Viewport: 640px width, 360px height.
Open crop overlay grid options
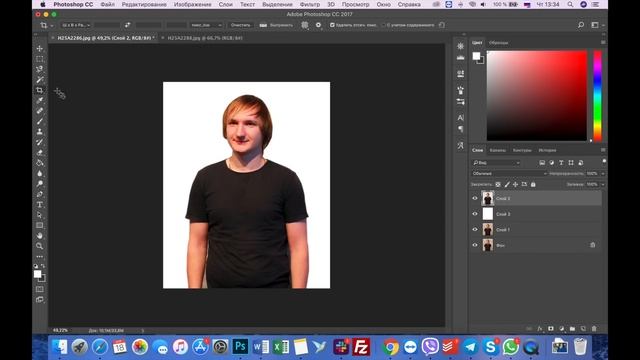304,25
